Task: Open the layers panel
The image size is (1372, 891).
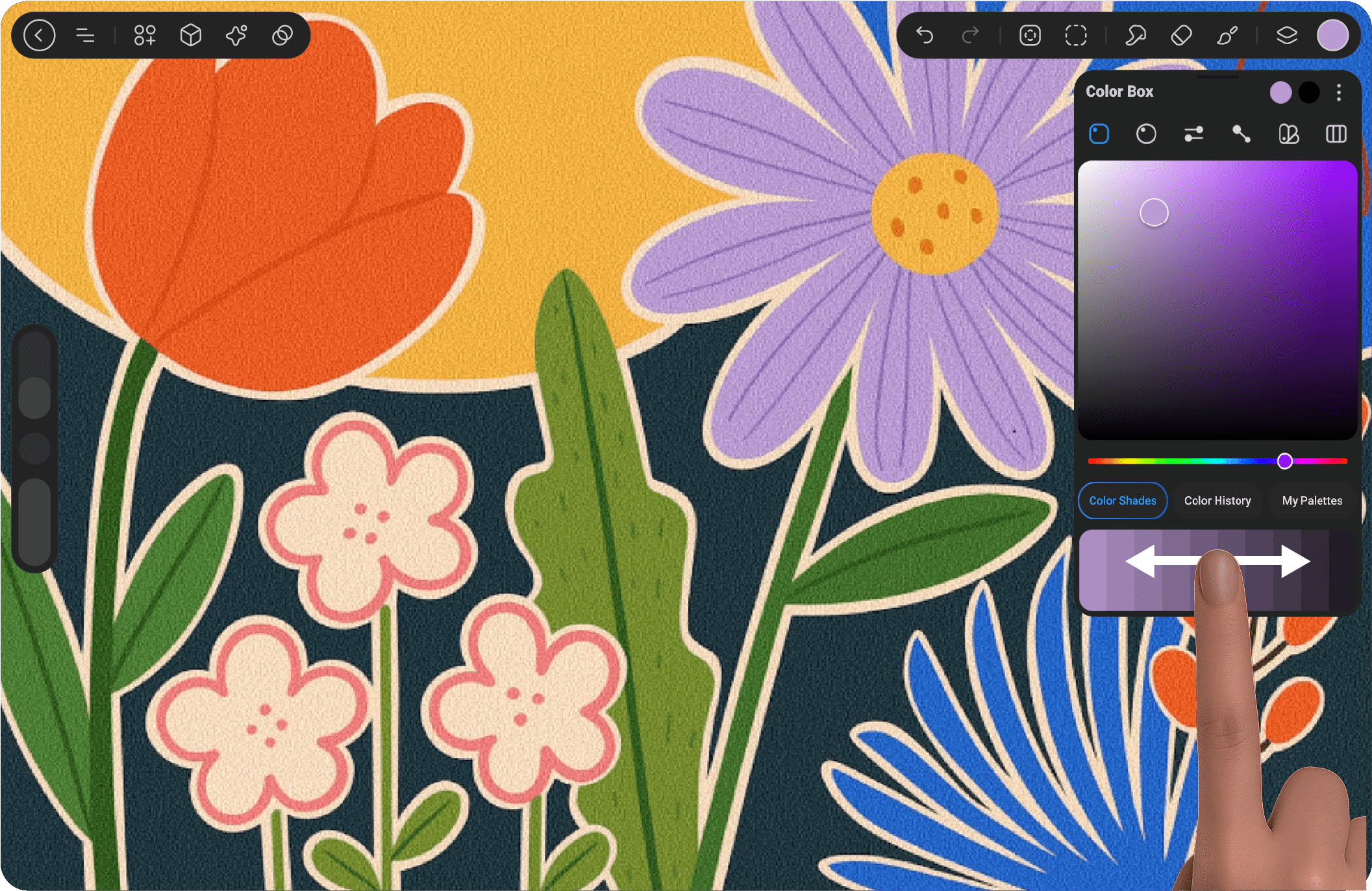Action: coord(1286,35)
